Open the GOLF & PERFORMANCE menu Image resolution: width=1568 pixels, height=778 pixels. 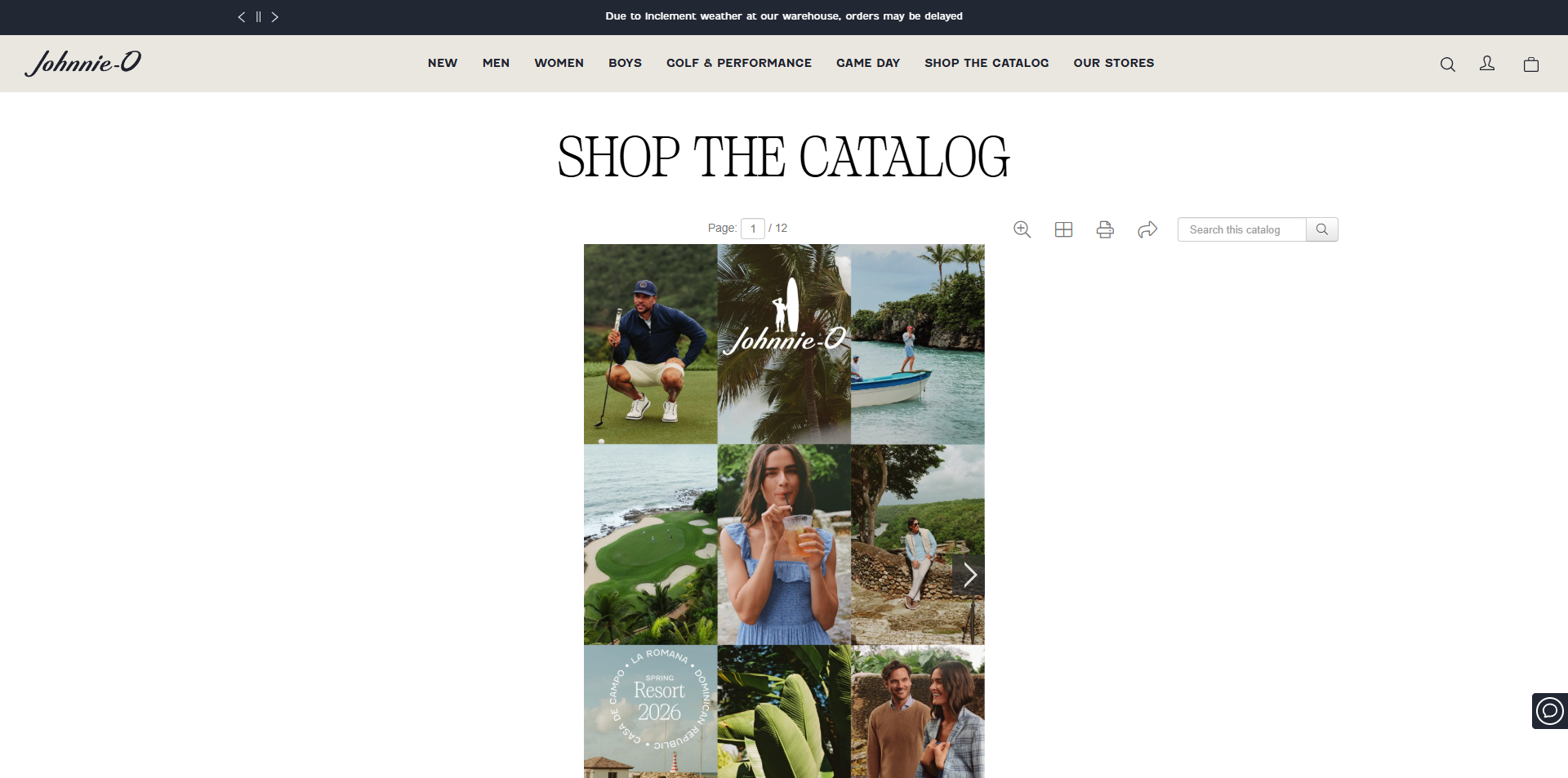point(738,63)
